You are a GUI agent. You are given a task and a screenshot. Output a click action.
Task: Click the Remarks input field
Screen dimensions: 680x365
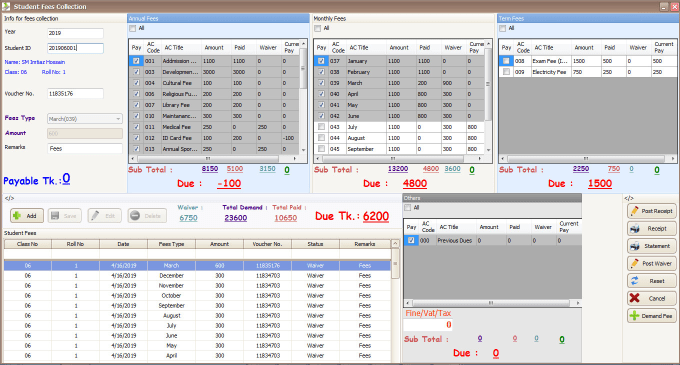85,148
